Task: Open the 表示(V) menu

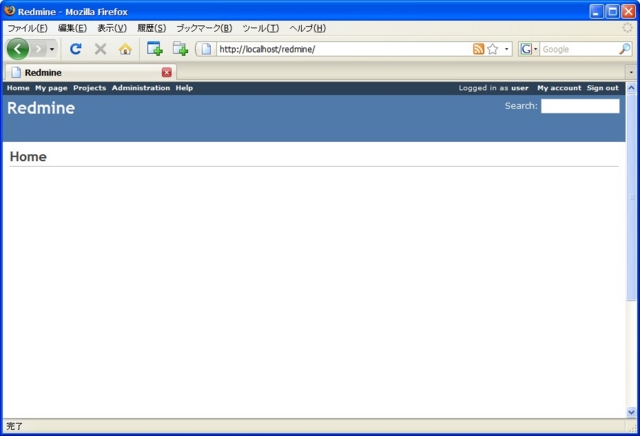Action: click(x=112, y=28)
